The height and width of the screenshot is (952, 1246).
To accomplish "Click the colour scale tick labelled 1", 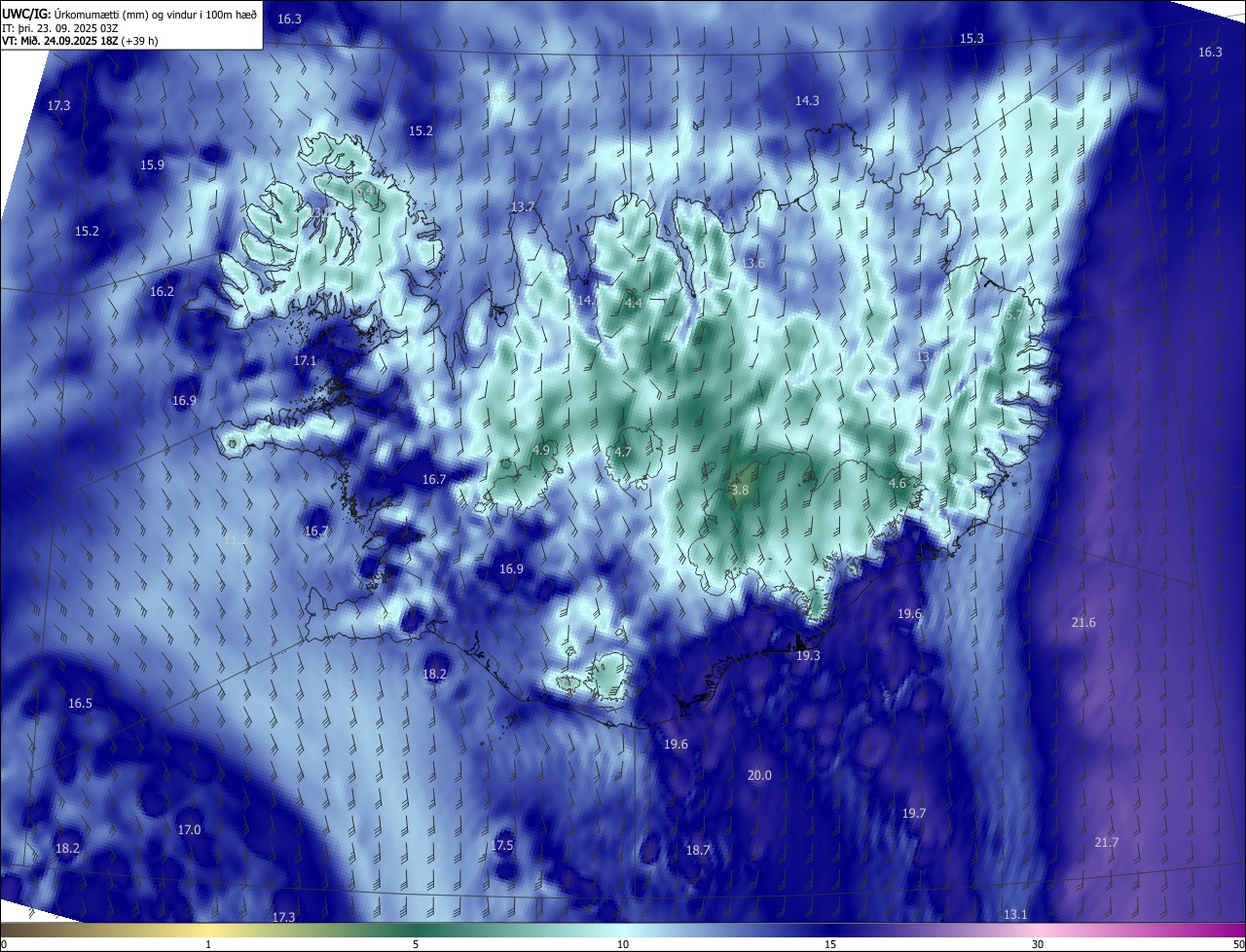I will (208, 944).
